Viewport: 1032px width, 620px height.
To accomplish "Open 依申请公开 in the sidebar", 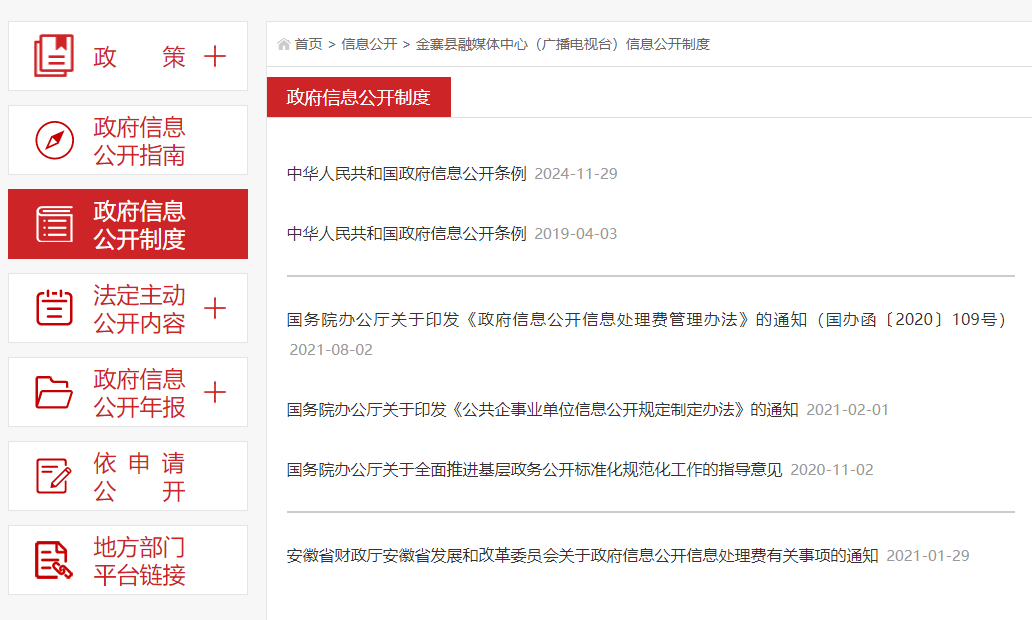I will tap(128, 476).
